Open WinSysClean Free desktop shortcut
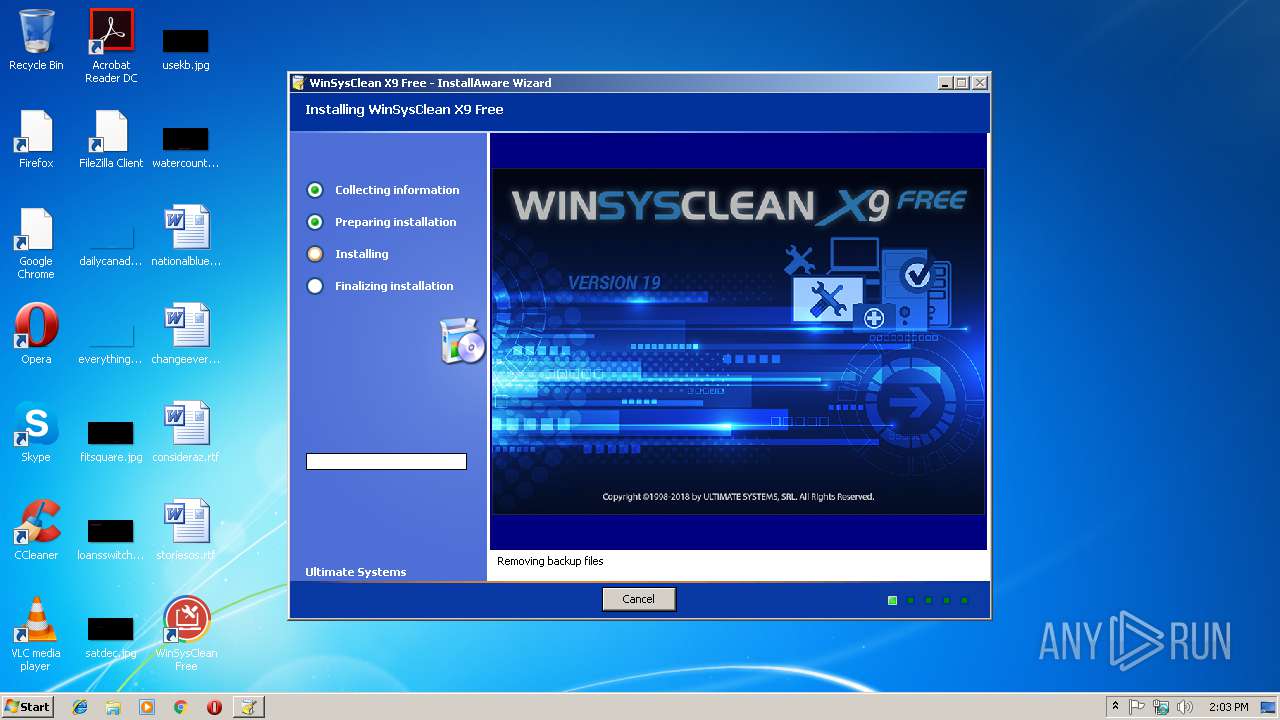Image resolution: width=1280 pixels, height=720 pixels. point(186,634)
